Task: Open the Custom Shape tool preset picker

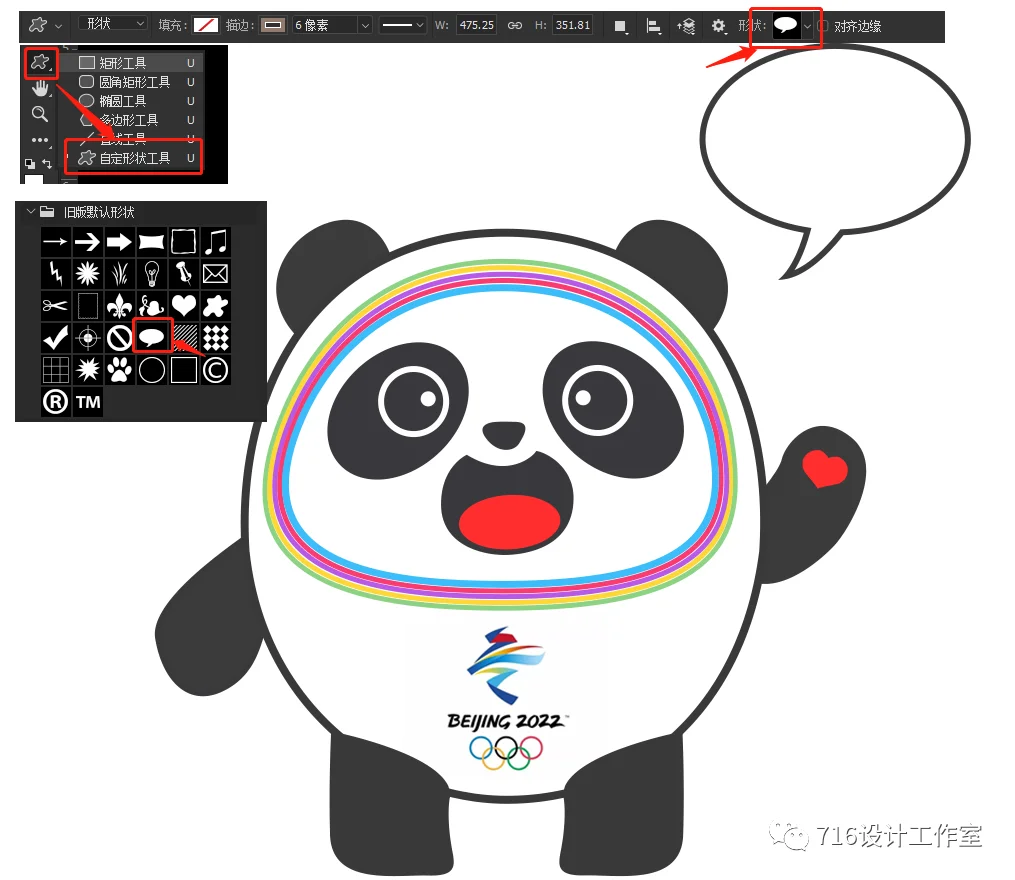Action: pos(38,25)
